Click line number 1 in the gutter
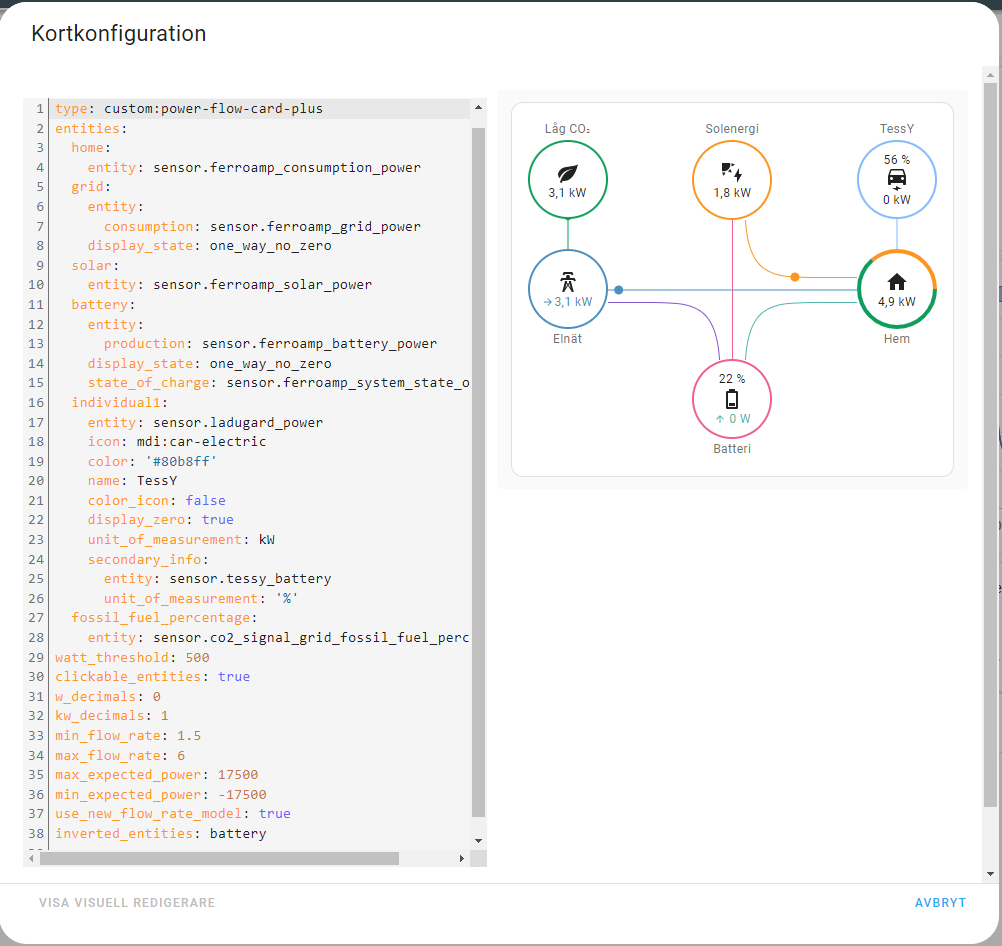The image size is (1002, 946). [38, 108]
